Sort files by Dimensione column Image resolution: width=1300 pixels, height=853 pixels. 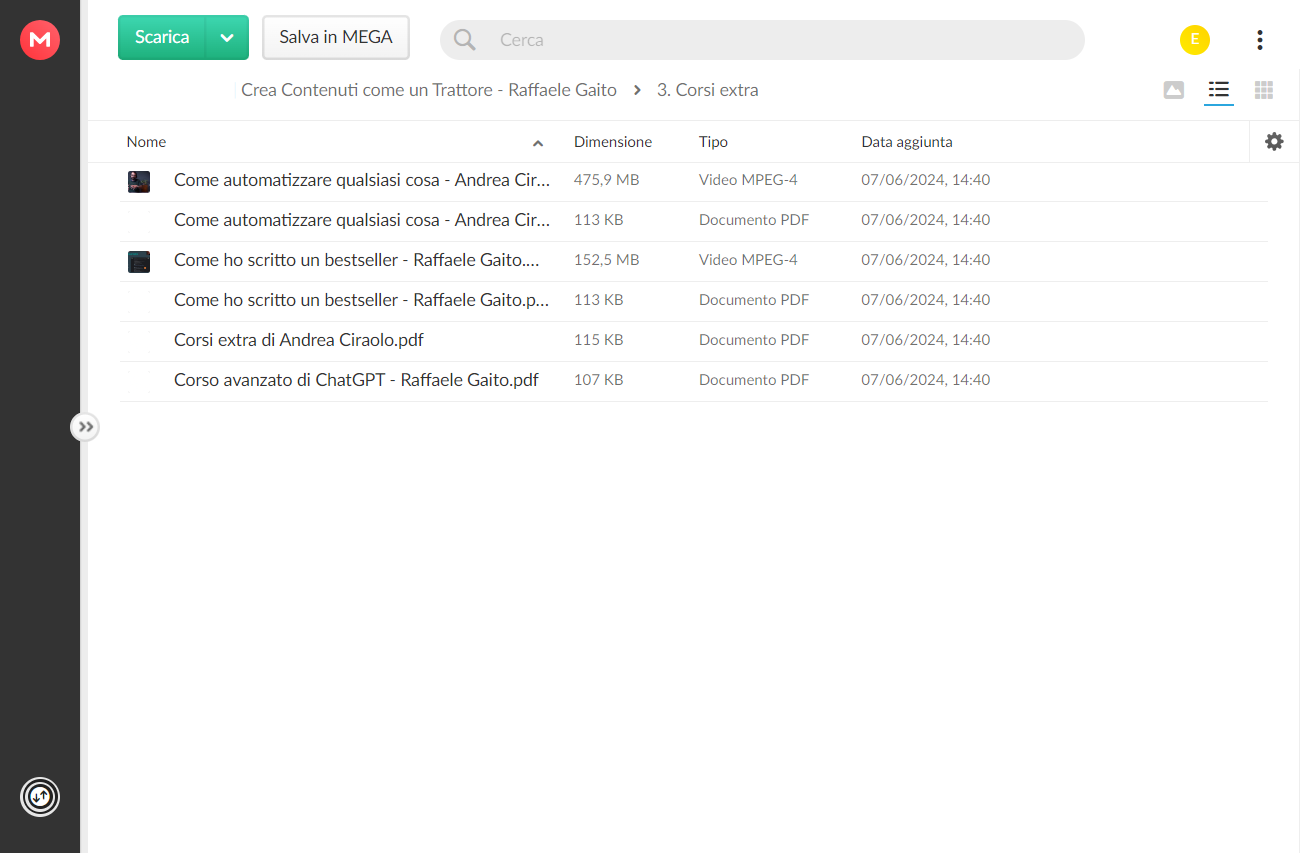tap(613, 142)
